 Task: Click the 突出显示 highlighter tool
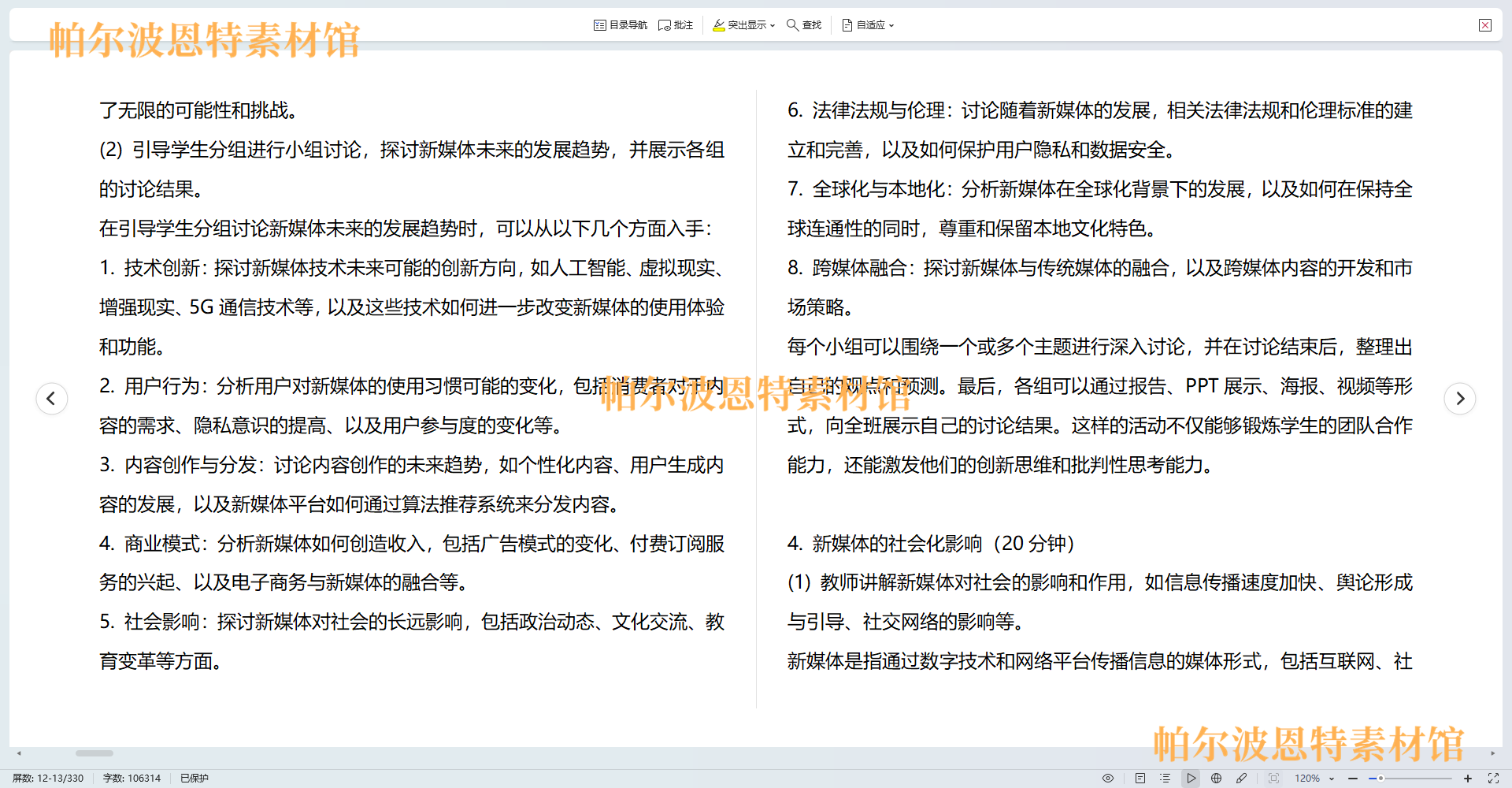point(739,25)
